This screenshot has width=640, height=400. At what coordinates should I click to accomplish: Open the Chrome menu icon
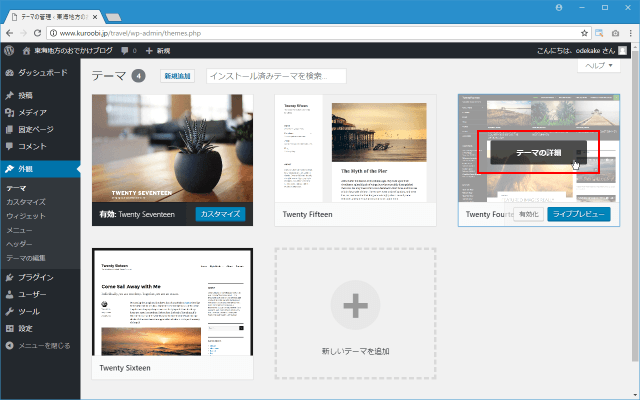point(628,32)
